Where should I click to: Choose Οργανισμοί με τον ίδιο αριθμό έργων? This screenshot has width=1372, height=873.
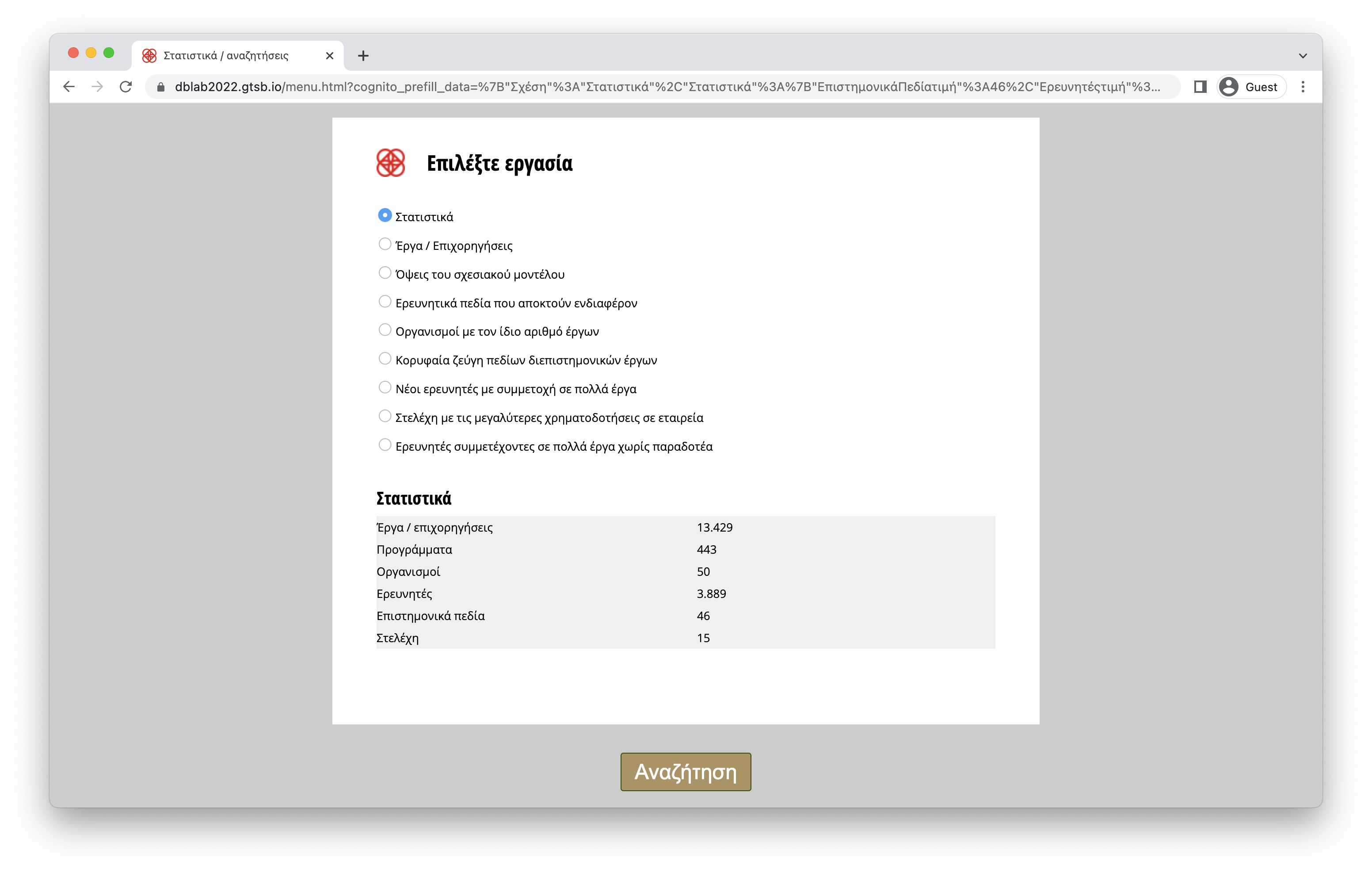(x=385, y=330)
